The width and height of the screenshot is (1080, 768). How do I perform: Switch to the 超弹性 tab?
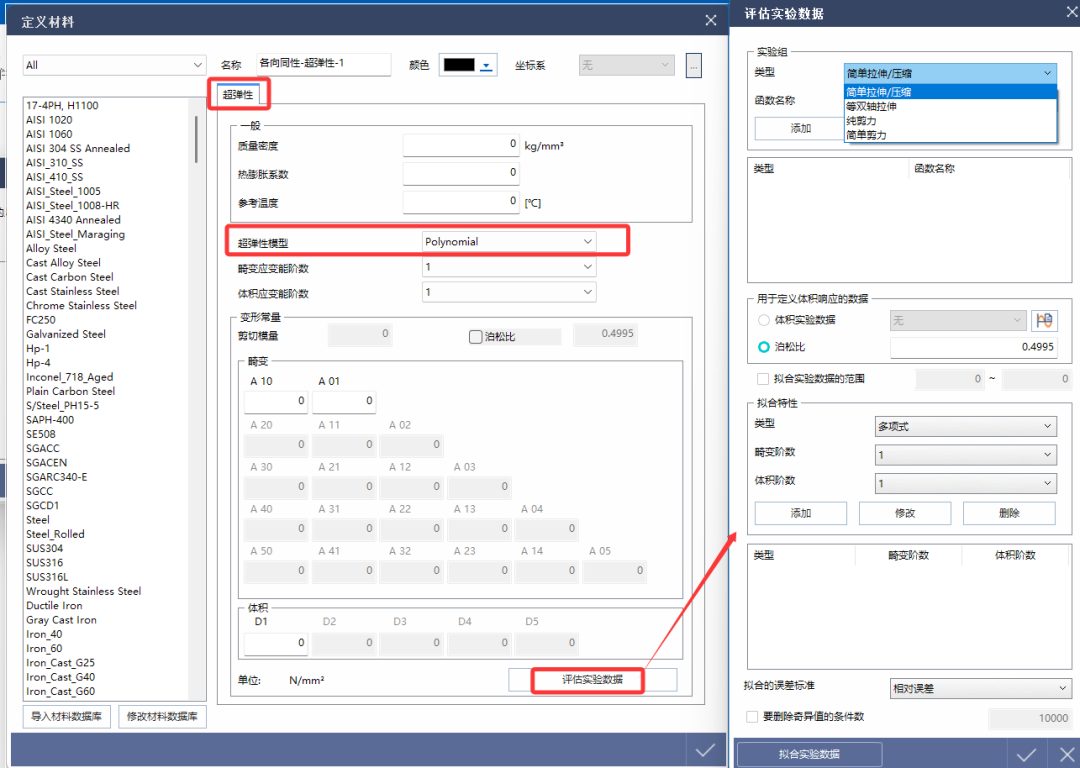coord(238,95)
